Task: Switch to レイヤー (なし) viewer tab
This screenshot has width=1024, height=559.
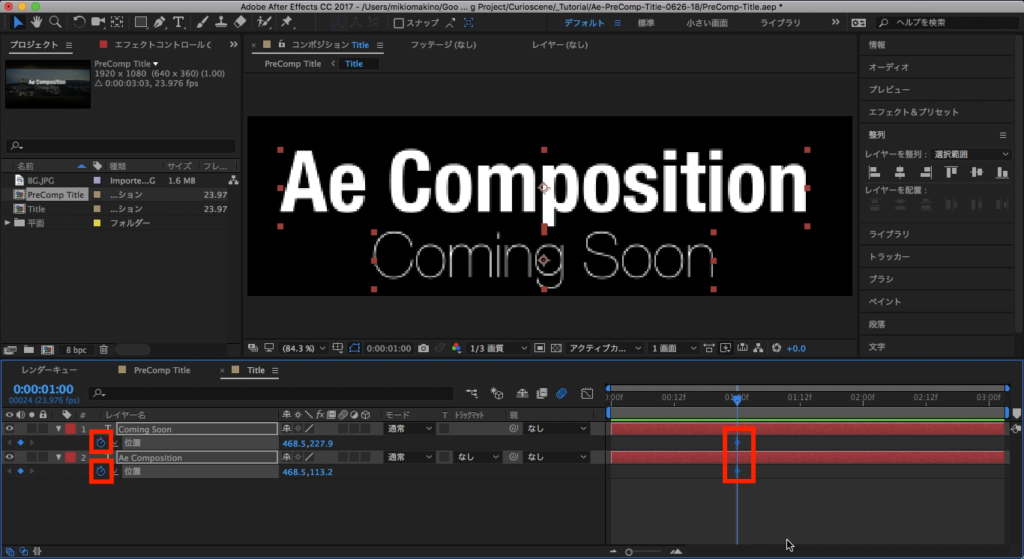Action: click(560, 44)
